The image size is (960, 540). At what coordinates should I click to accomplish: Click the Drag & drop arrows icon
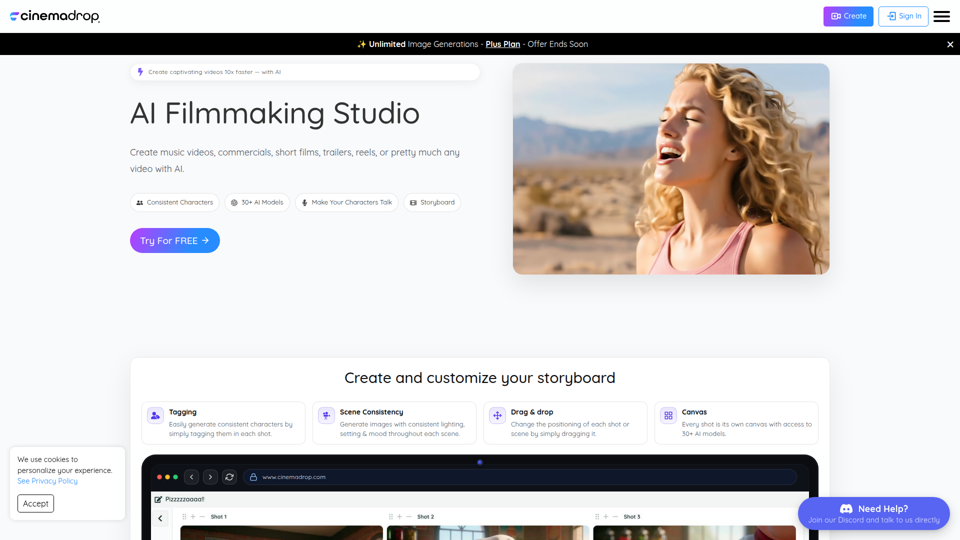pyautogui.click(x=497, y=415)
